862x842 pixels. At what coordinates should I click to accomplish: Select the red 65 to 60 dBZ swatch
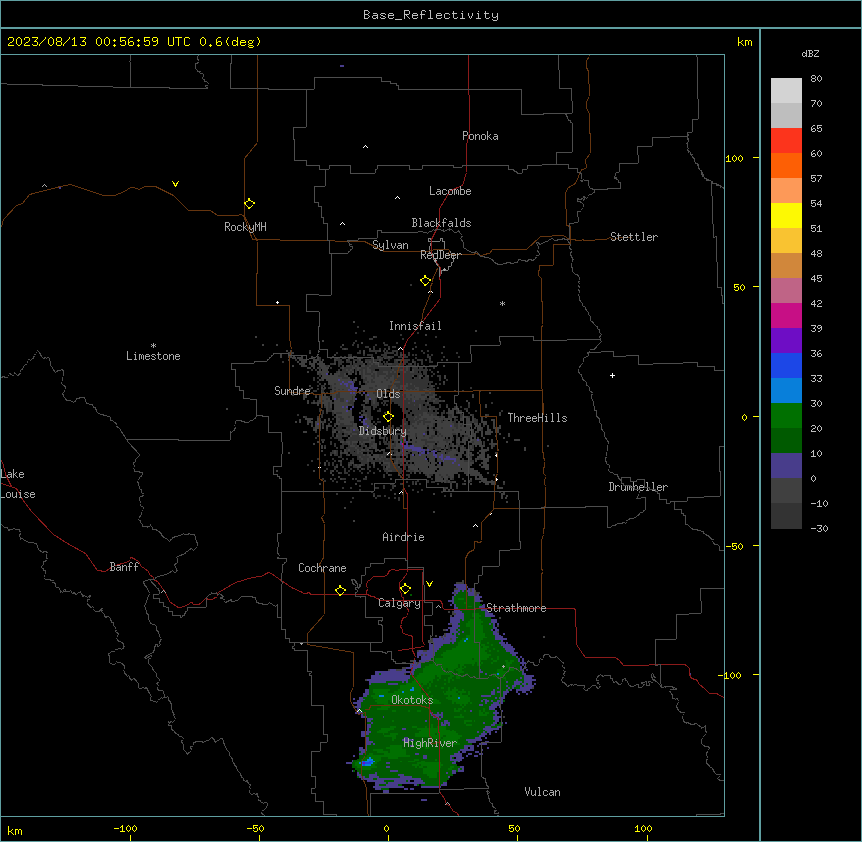click(786, 140)
